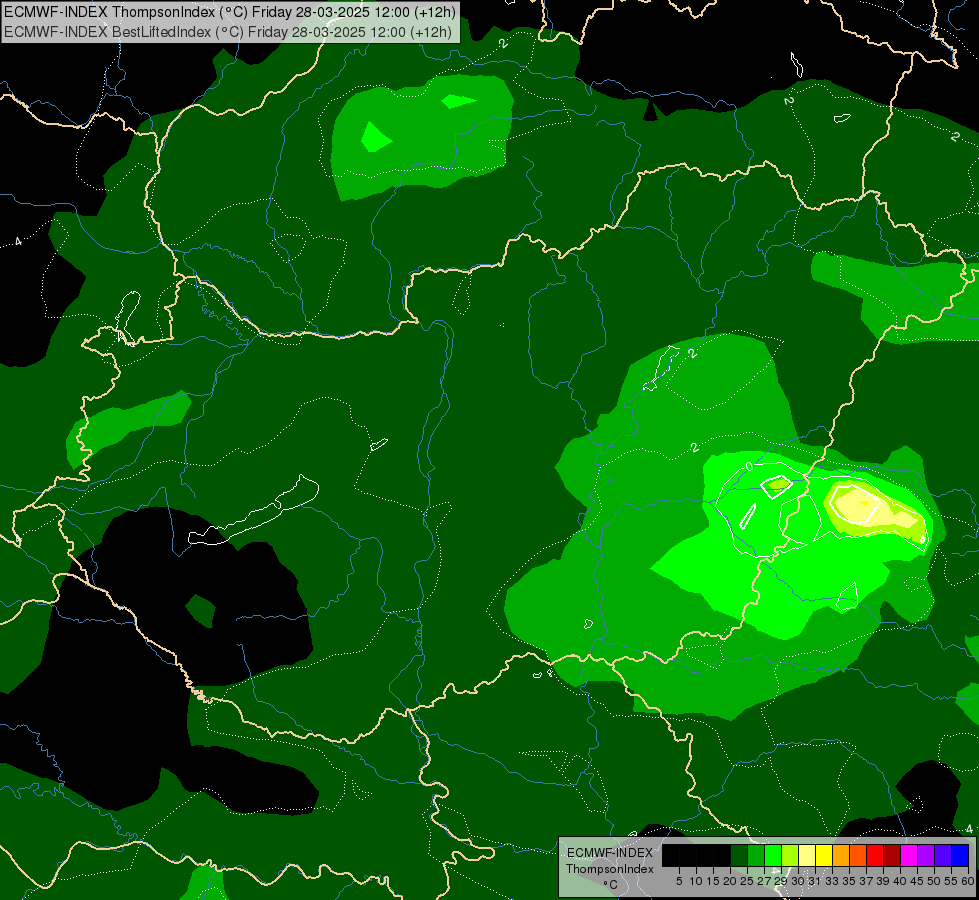Click legend tick label 27
The height and width of the screenshot is (900, 979).
click(x=764, y=881)
